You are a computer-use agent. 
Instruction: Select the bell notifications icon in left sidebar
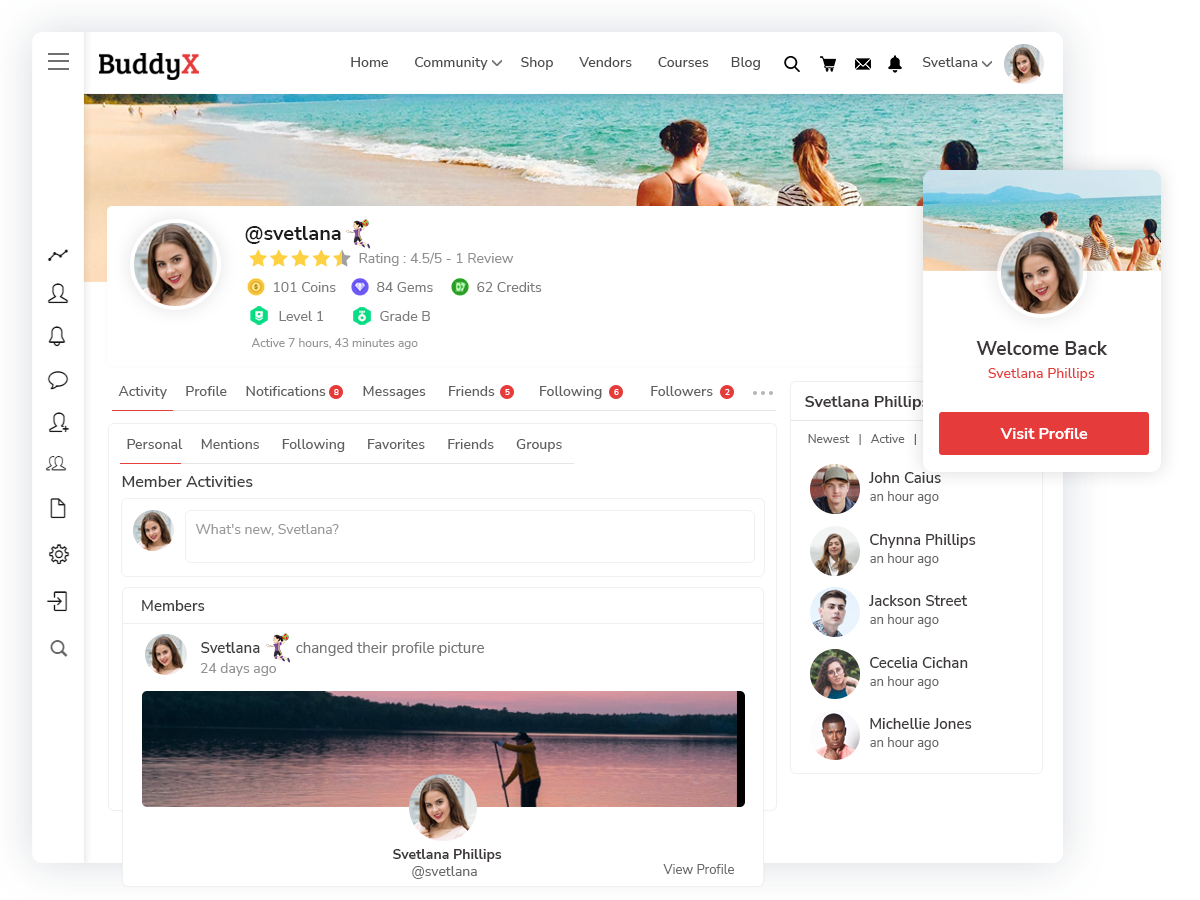point(58,336)
